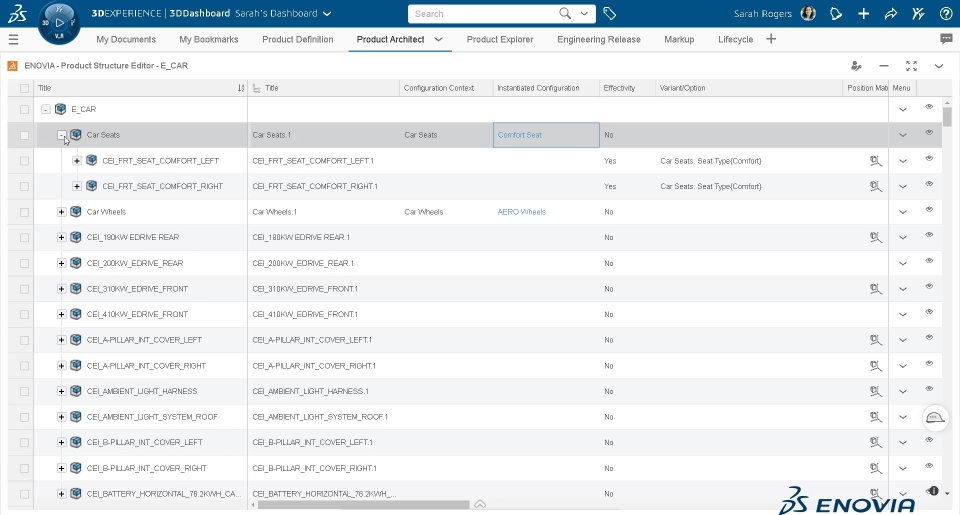Expand CEI_FRT_SEAT_COMFORT_LEFT node
Viewport: 960px width, 515px height.
pos(77,161)
